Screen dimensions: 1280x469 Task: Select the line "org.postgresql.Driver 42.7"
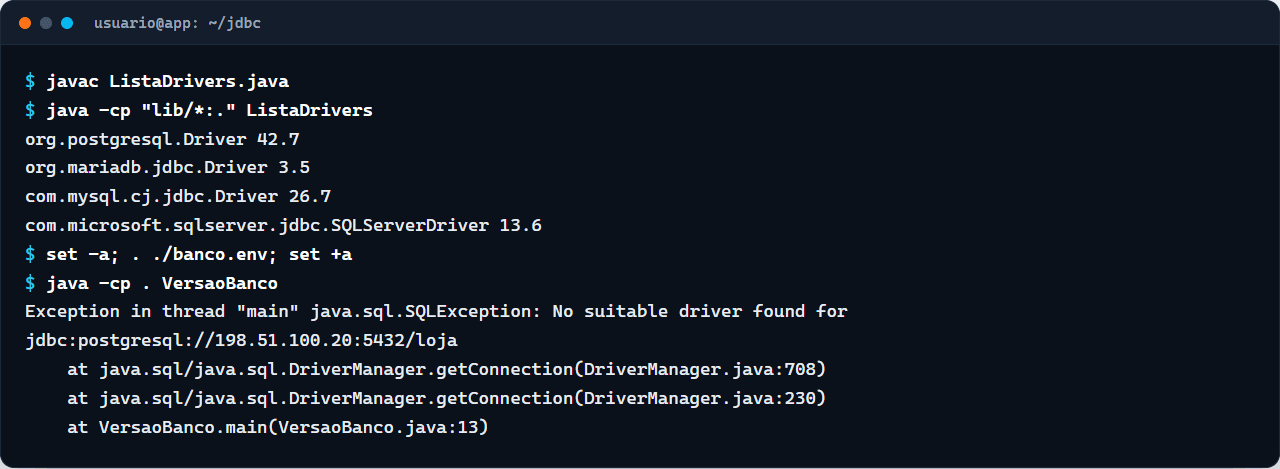tap(162, 140)
